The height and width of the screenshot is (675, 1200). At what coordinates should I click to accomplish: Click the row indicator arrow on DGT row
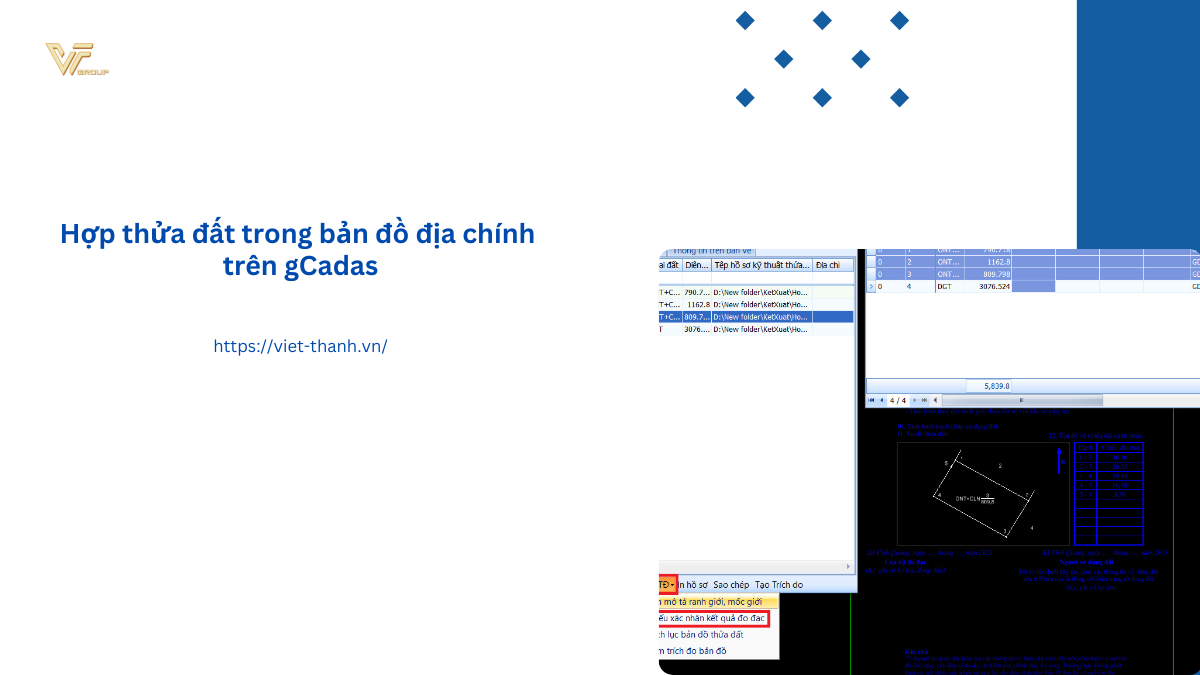click(x=870, y=286)
